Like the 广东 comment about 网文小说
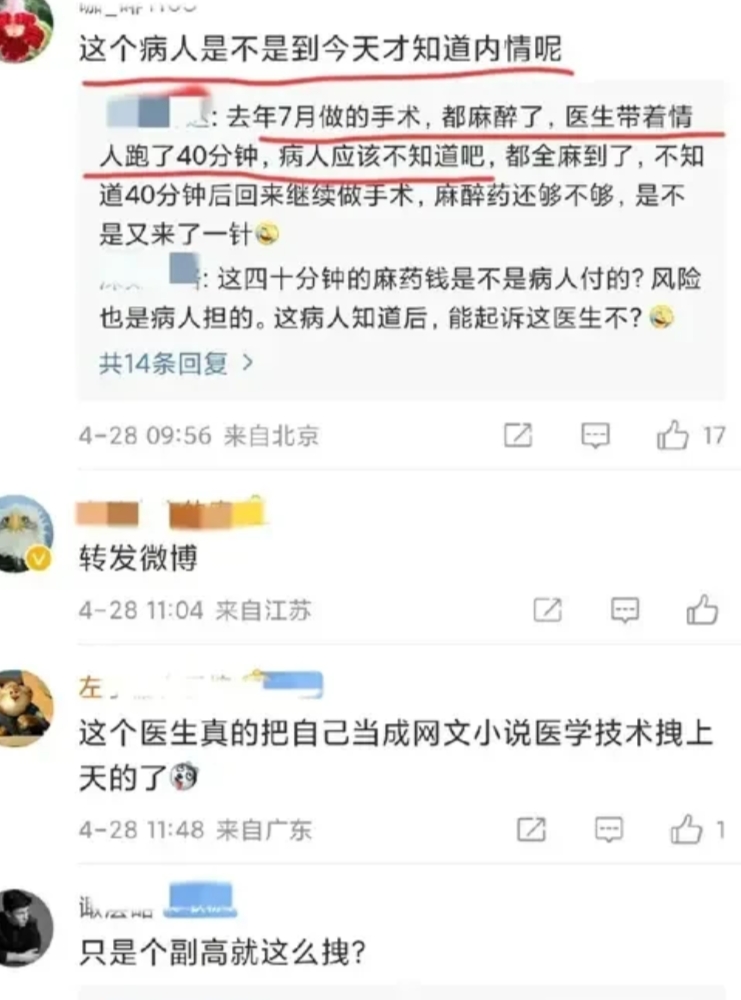This screenshot has width=741, height=1000. [687, 830]
